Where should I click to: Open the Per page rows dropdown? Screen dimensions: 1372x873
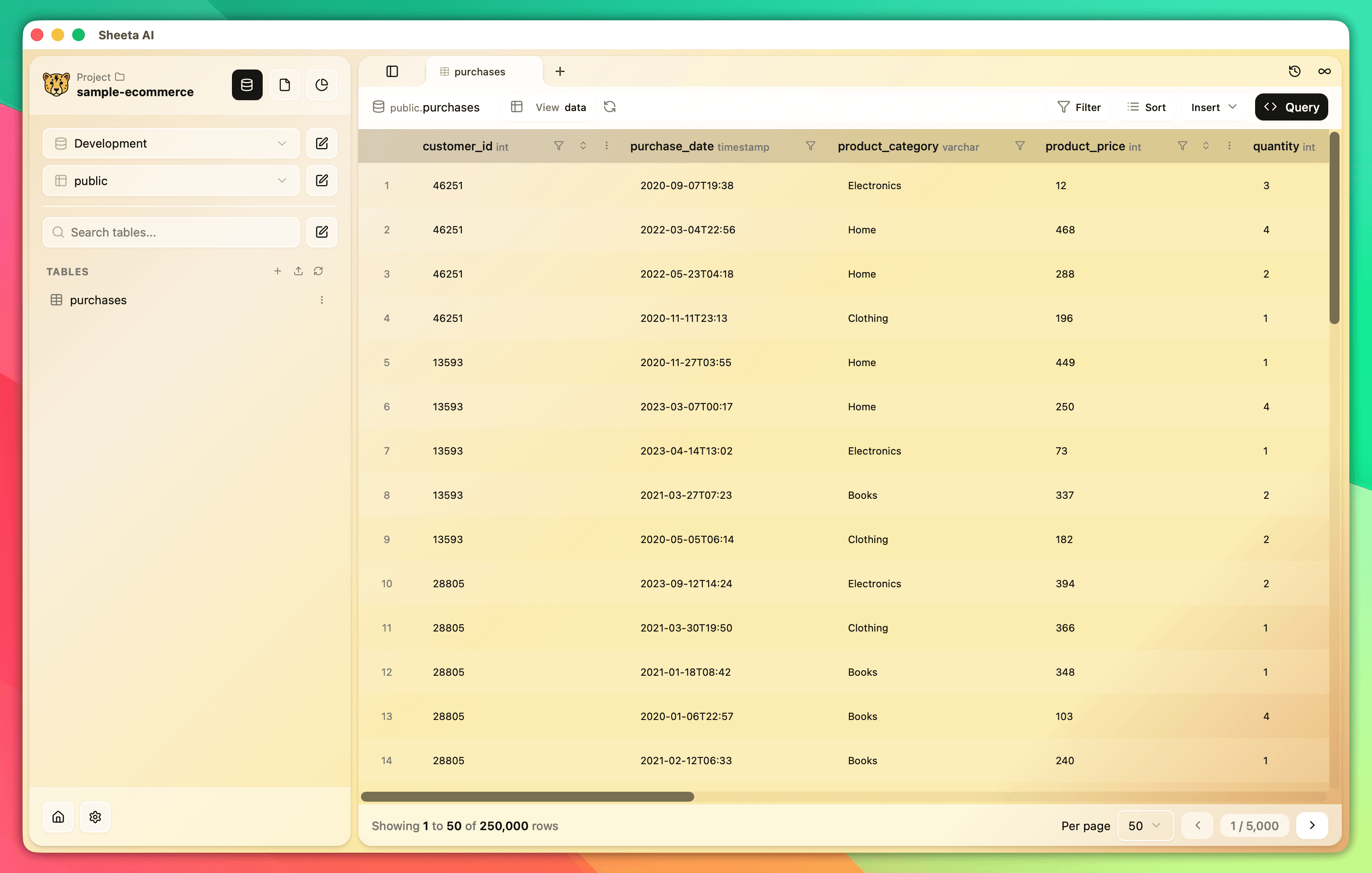pyautogui.click(x=1145, y=825)
